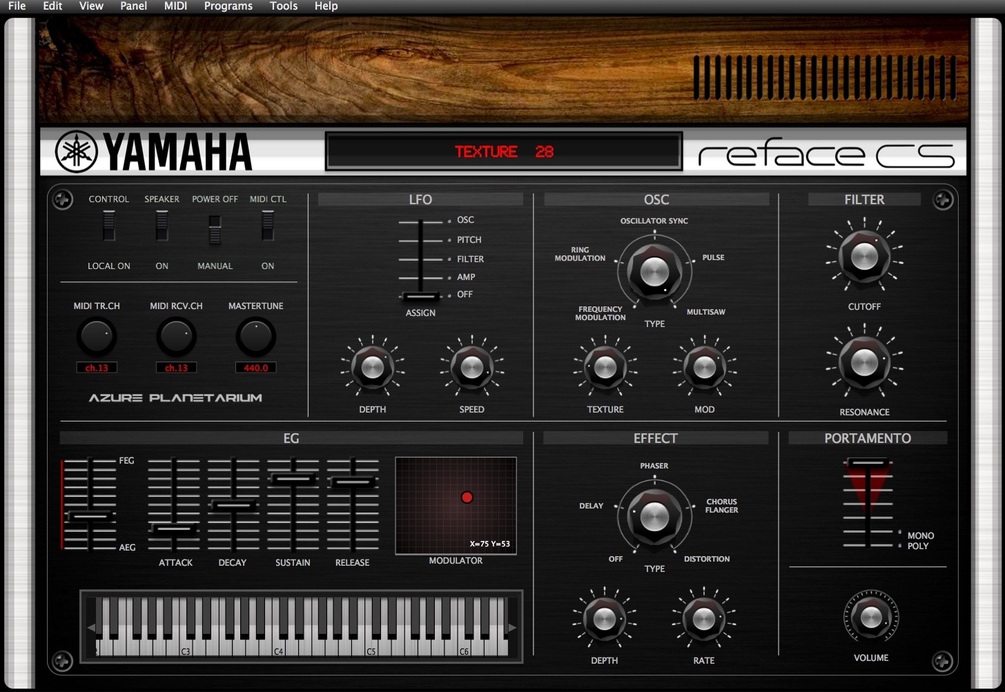Select OSCILLATOR SYNC oscillator type

(654, 220)
